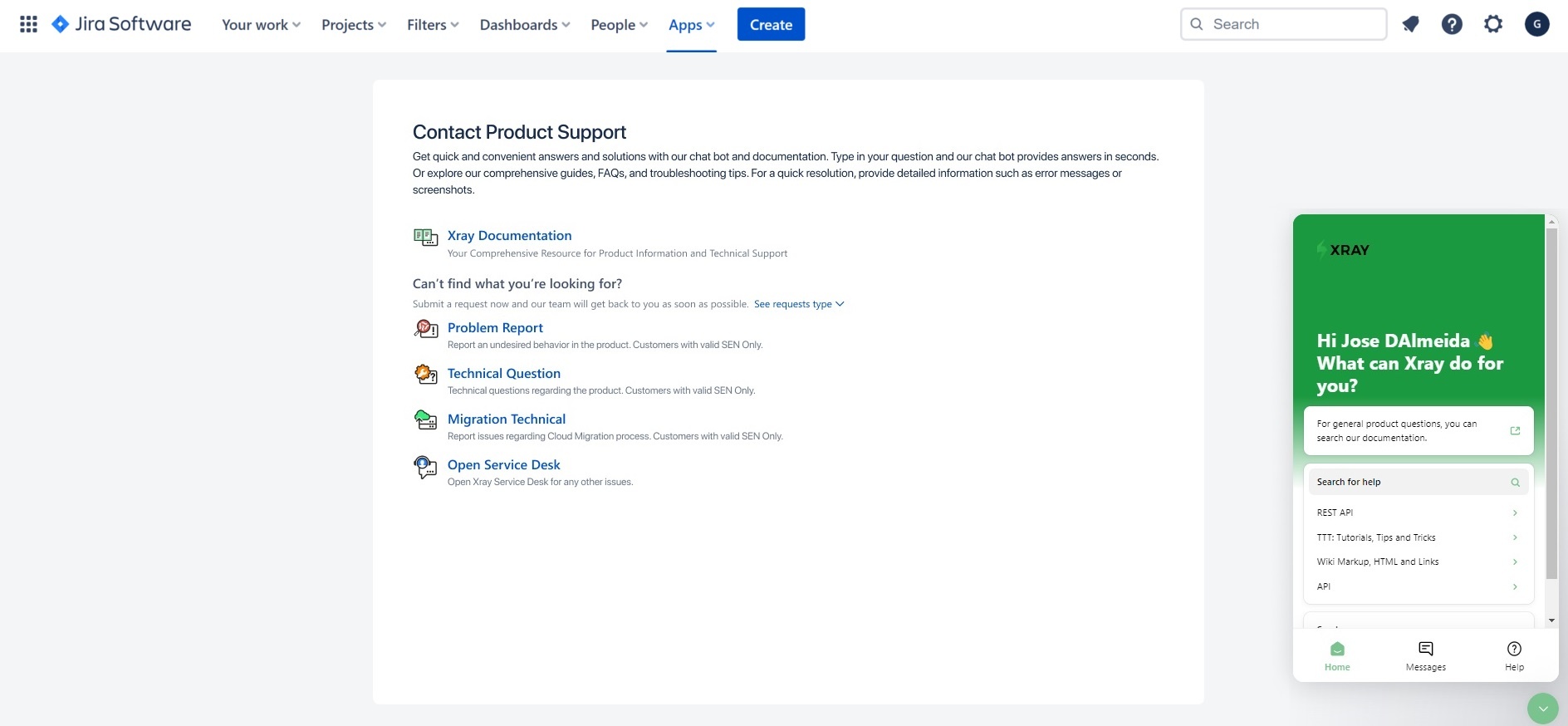The height and width of the screenshot is (726, 1568).
Task: Click the chat widget scroll up arrow
Action: 1551,222
